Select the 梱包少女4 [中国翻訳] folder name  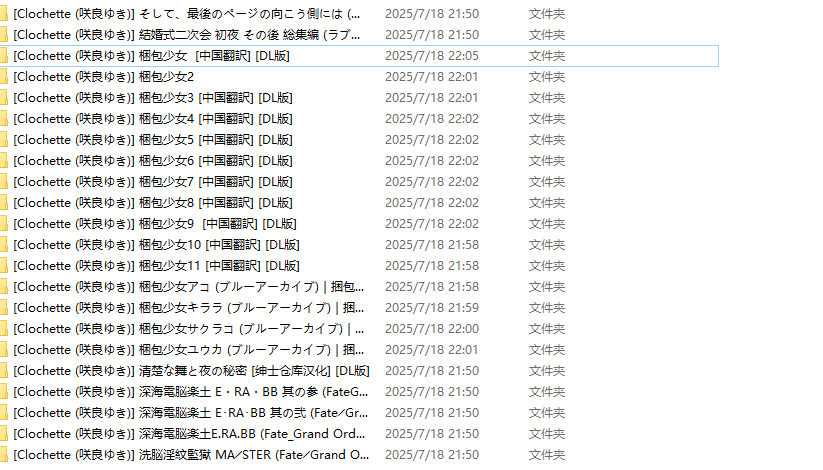coord(153,119)
